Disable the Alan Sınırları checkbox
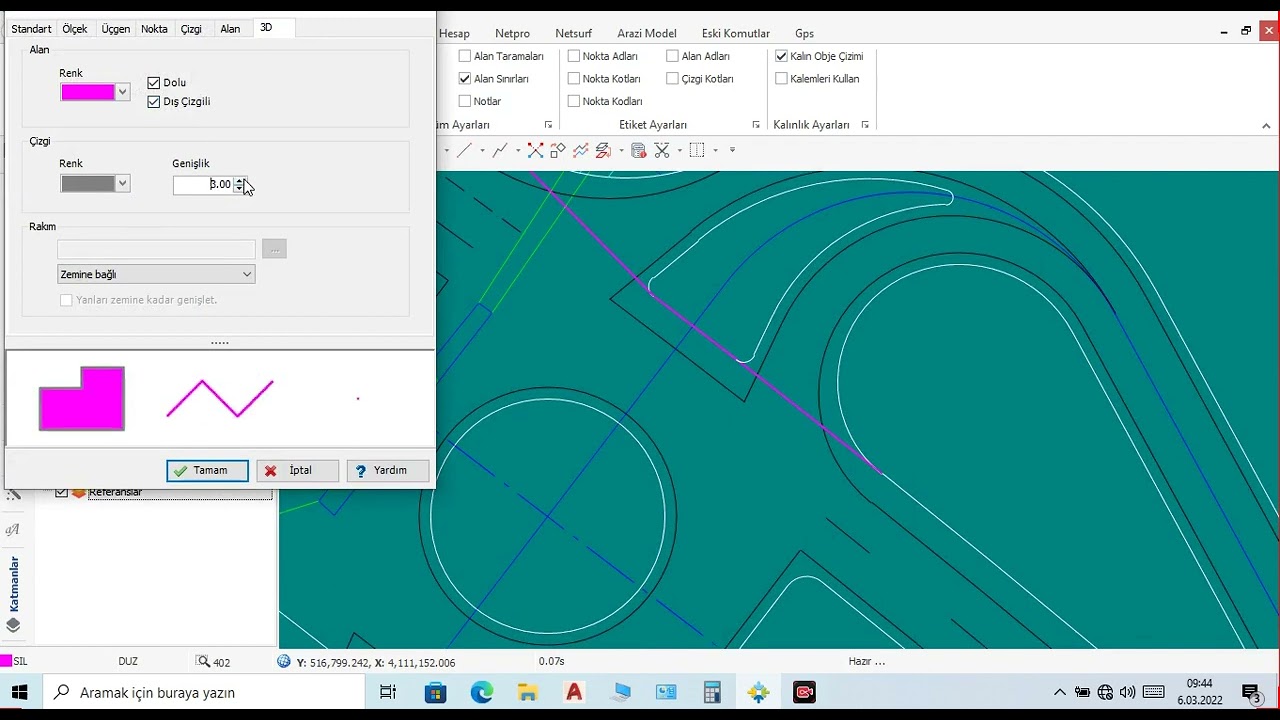 465,78
